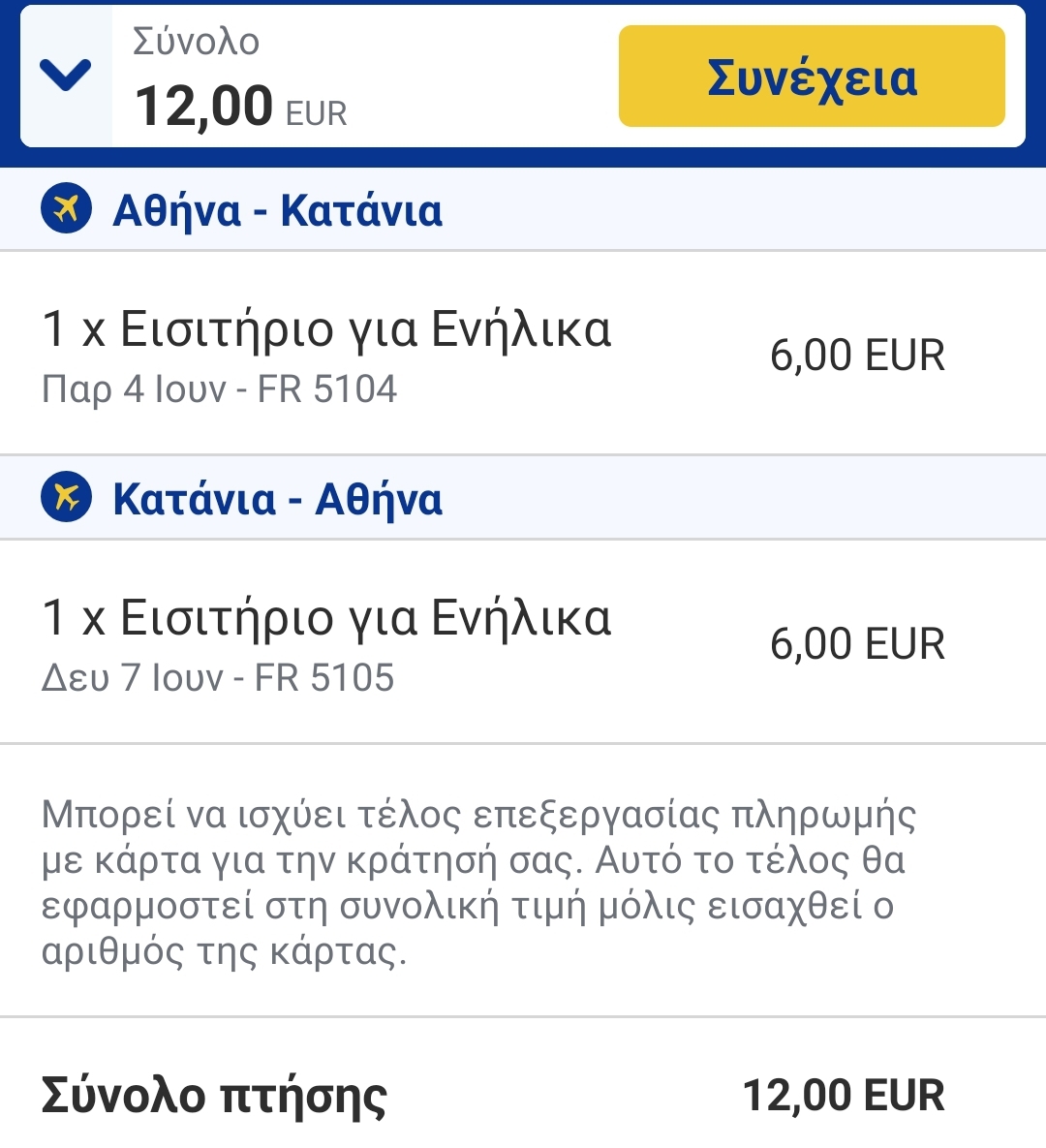Click the outbound flight plane icon

coord(66,208)
